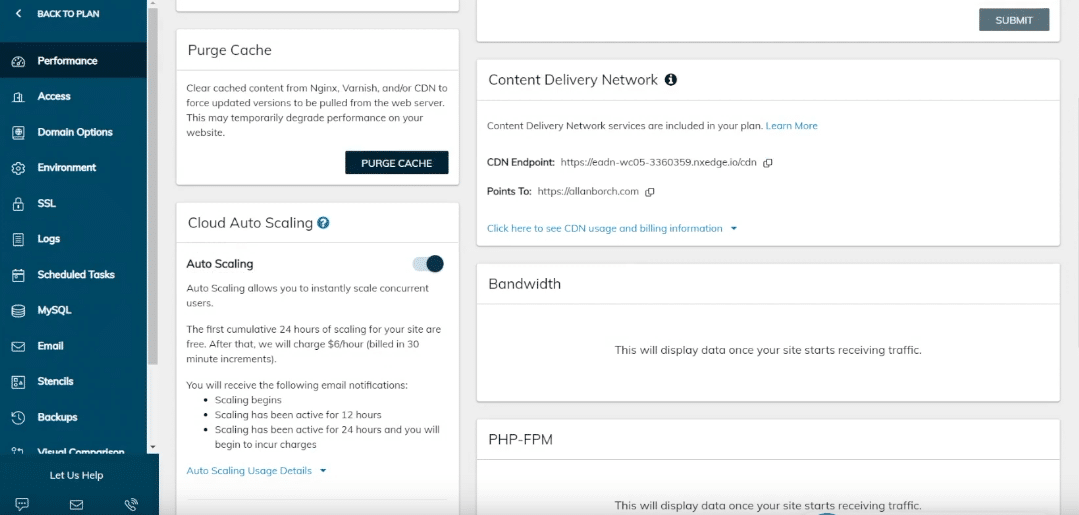
Task: Click the PURGE CACHE button
Action: (396, 162)
